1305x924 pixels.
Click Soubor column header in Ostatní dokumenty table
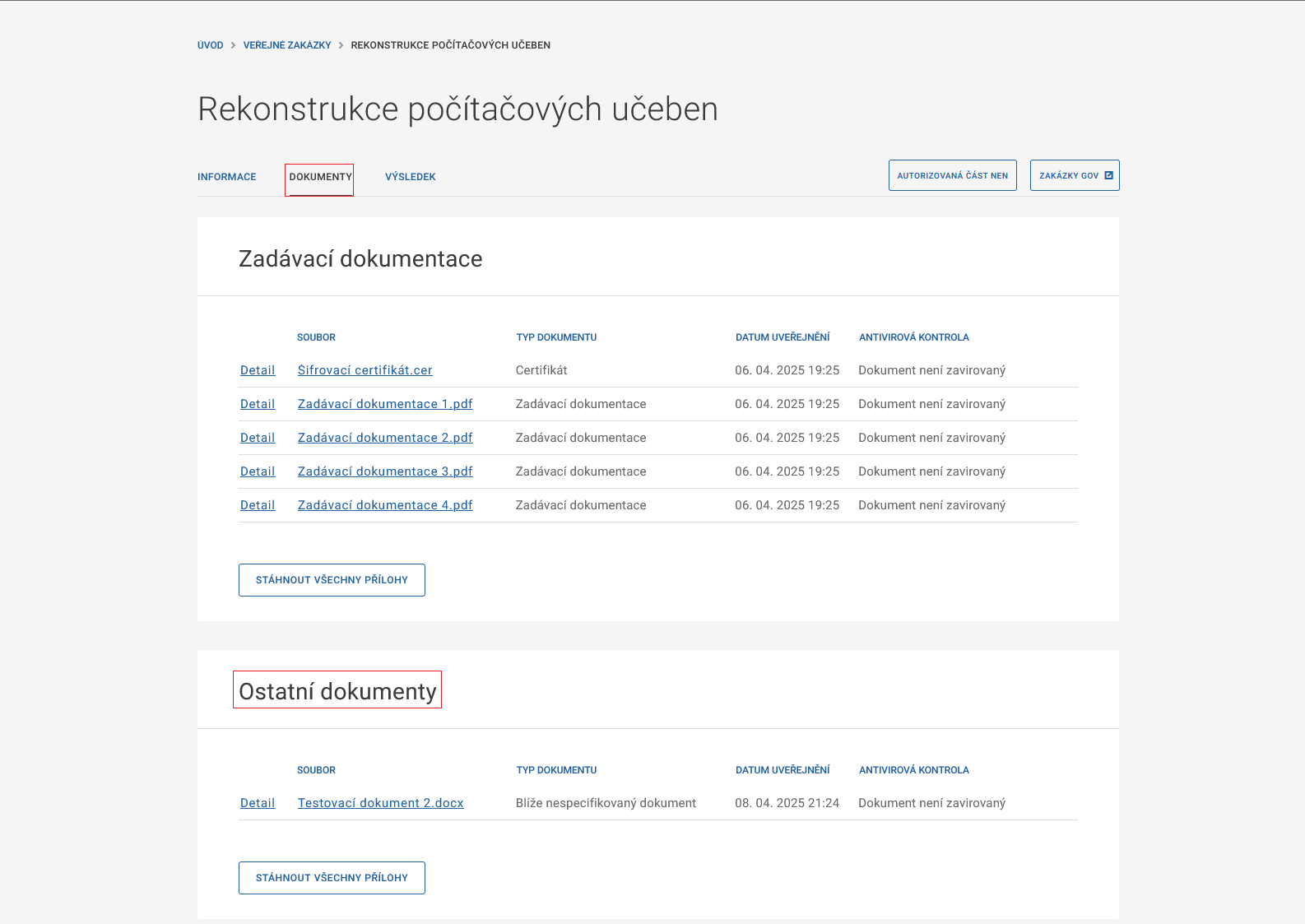317,770
